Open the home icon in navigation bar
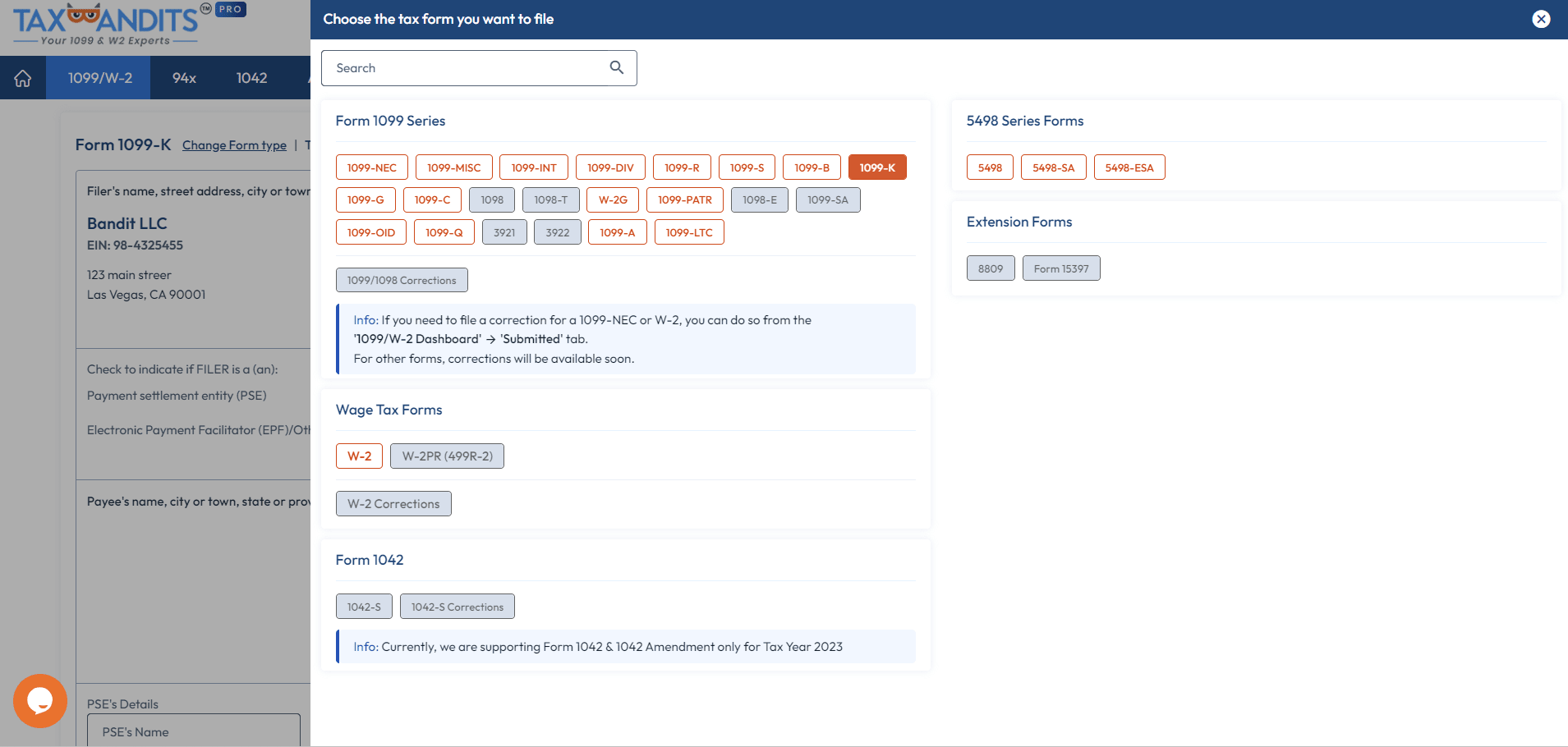1568x747 pixels. click(23, 78)
